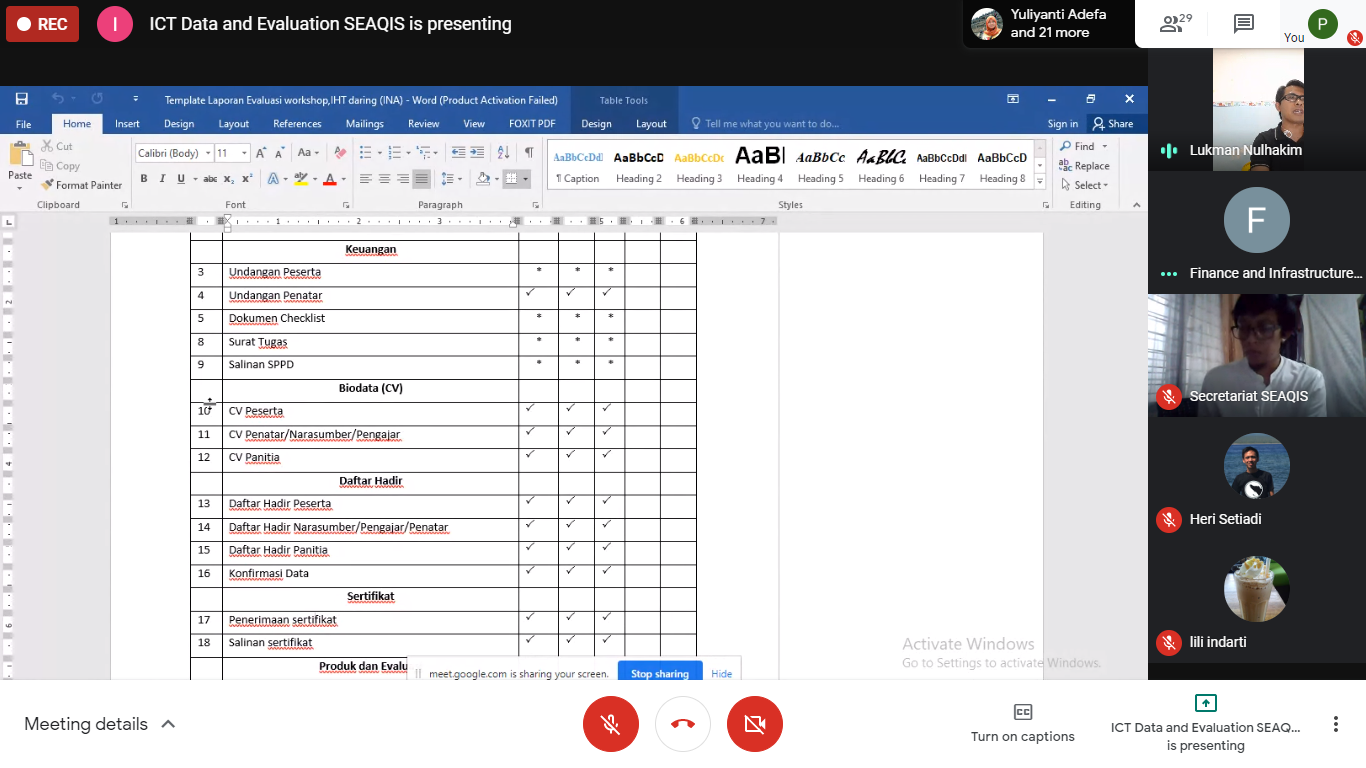Click the Clear All Formatting eraser icon
The image size is (1366, 768).
click(x=340, y=153)
